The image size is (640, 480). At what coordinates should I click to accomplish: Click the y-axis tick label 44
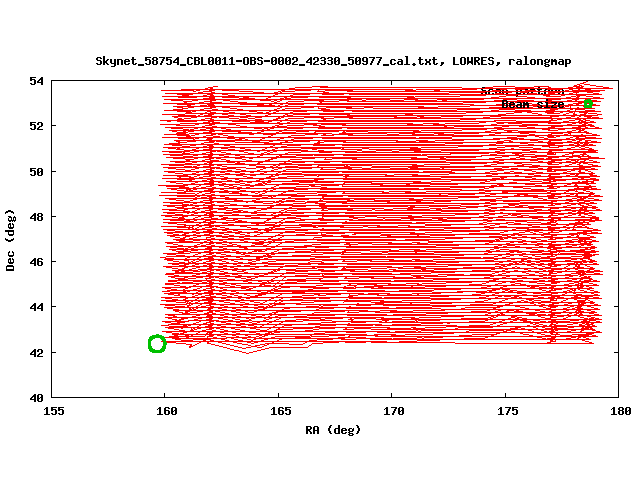(x=36, y=307)
